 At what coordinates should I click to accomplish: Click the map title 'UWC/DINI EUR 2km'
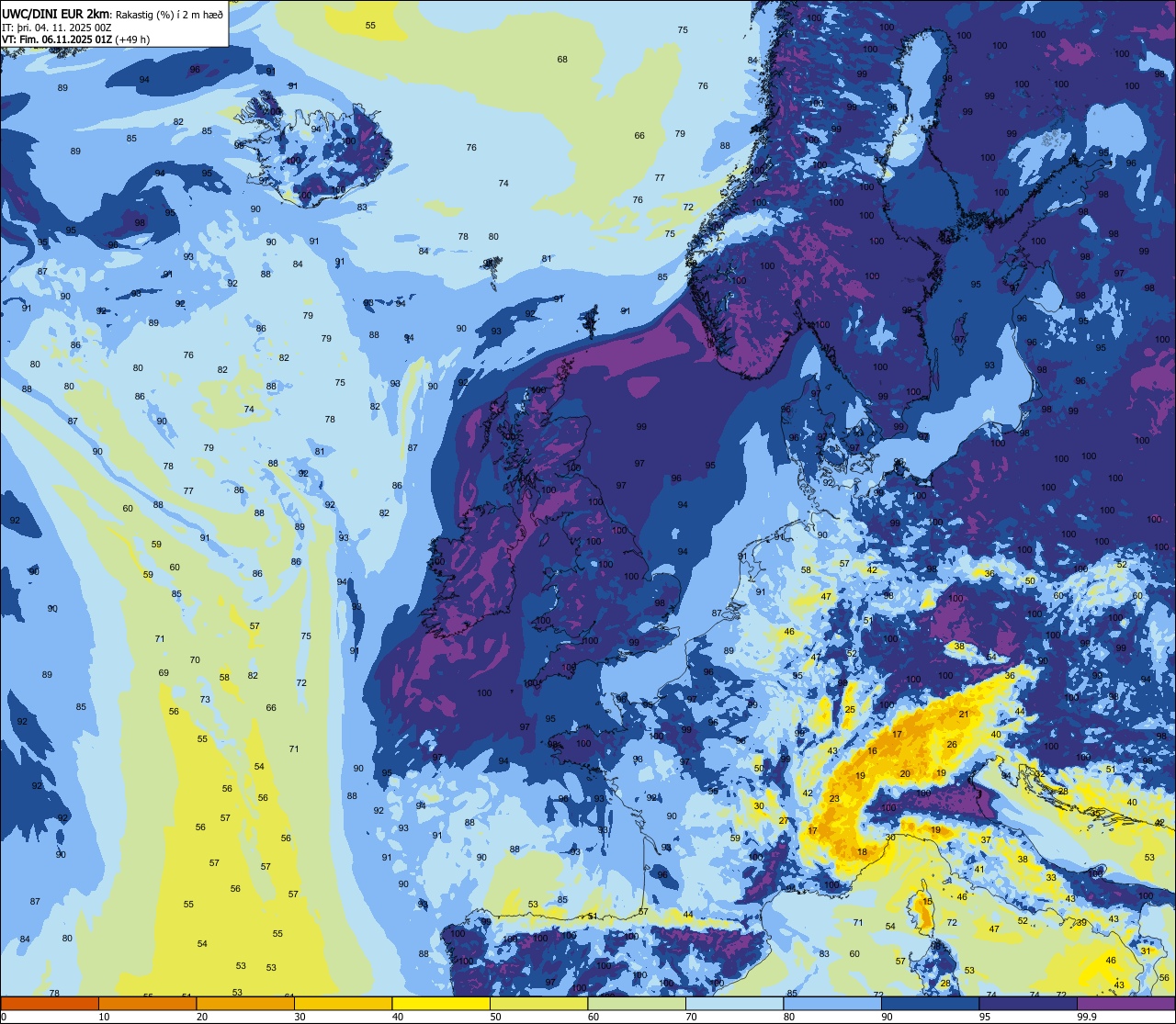point(55,14)
